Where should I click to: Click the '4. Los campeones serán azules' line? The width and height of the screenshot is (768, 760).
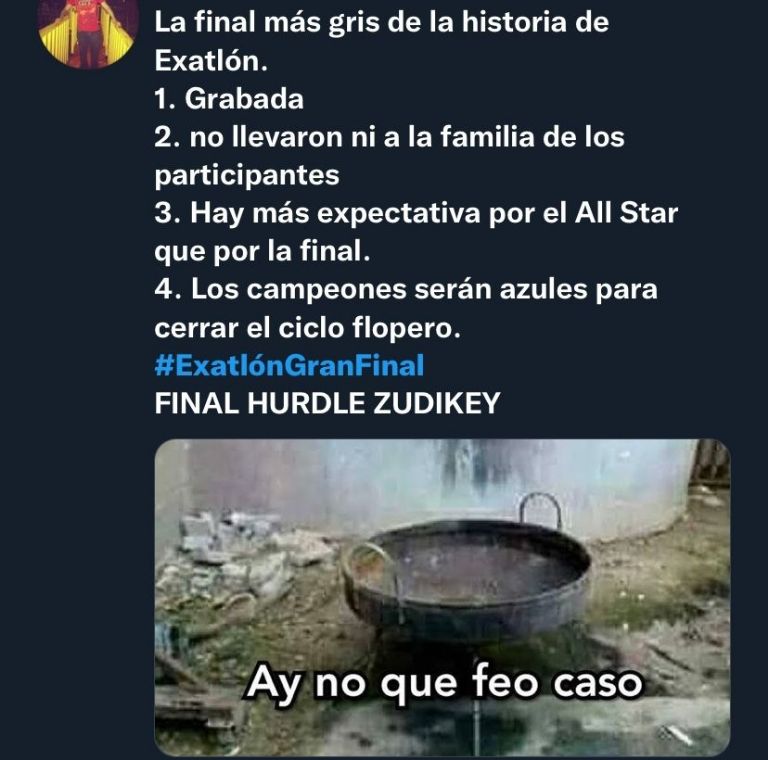[406, 289]
